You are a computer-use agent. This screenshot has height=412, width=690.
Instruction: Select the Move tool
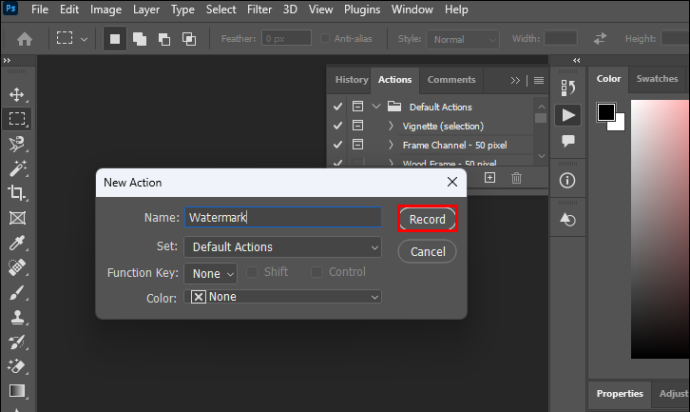pyautogui.click(x=17, y=94)
